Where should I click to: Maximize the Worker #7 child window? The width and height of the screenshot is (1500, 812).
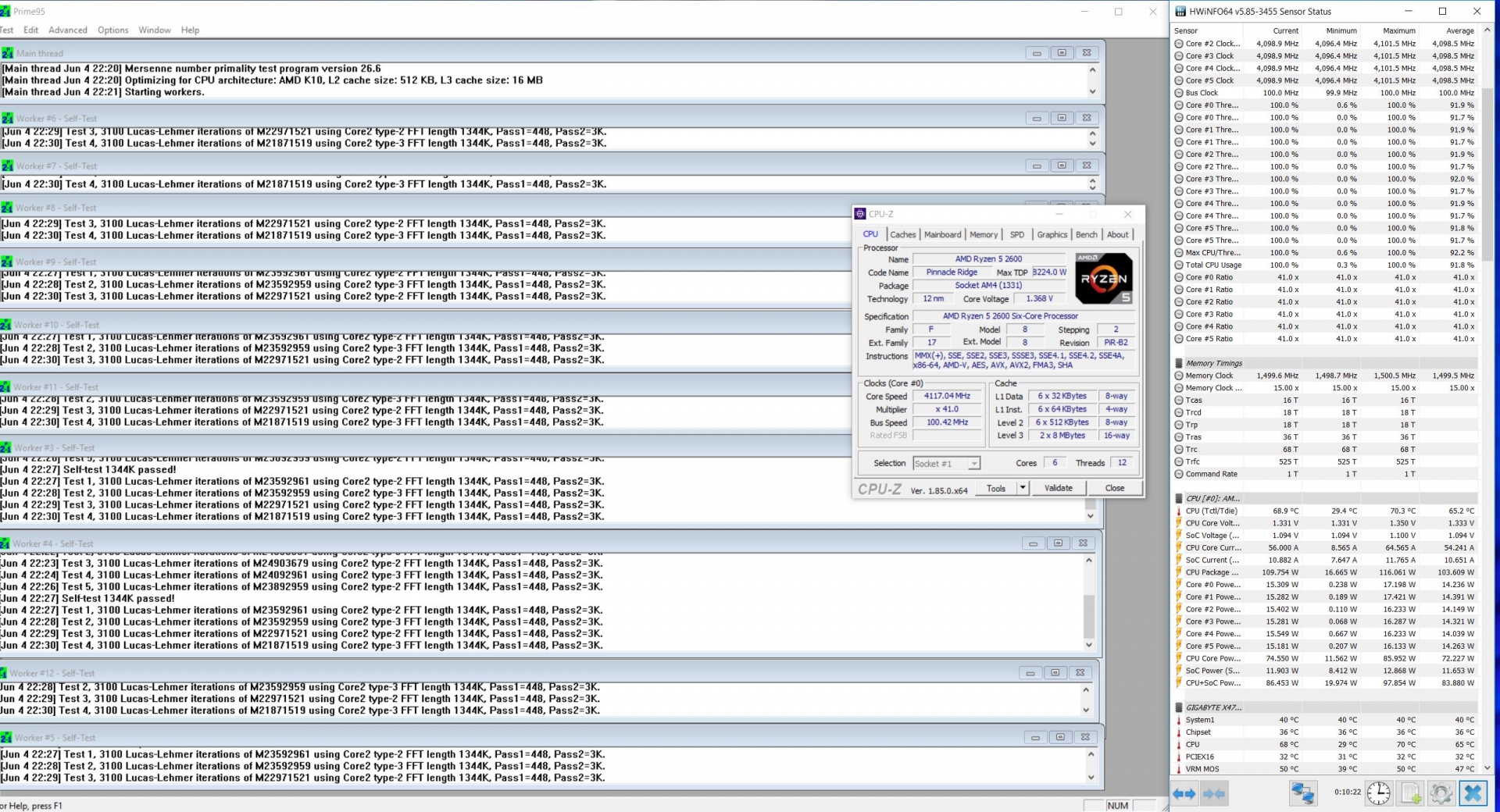pos(1062,166)
